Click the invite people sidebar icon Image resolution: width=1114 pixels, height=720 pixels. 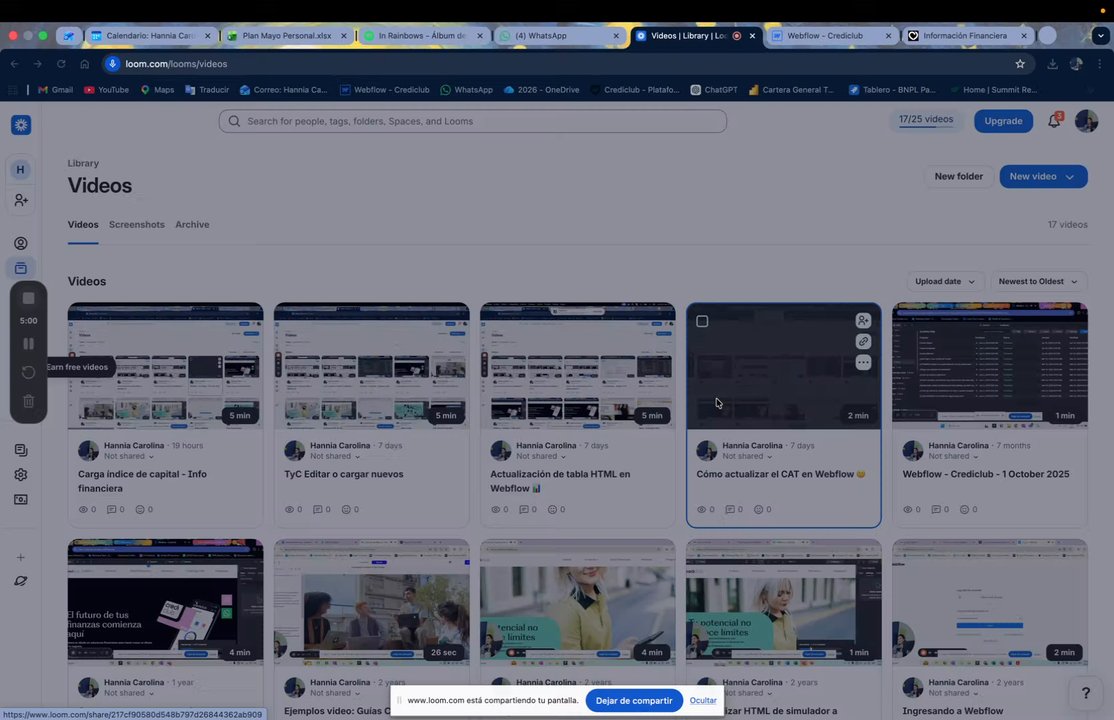coord(21,200)
